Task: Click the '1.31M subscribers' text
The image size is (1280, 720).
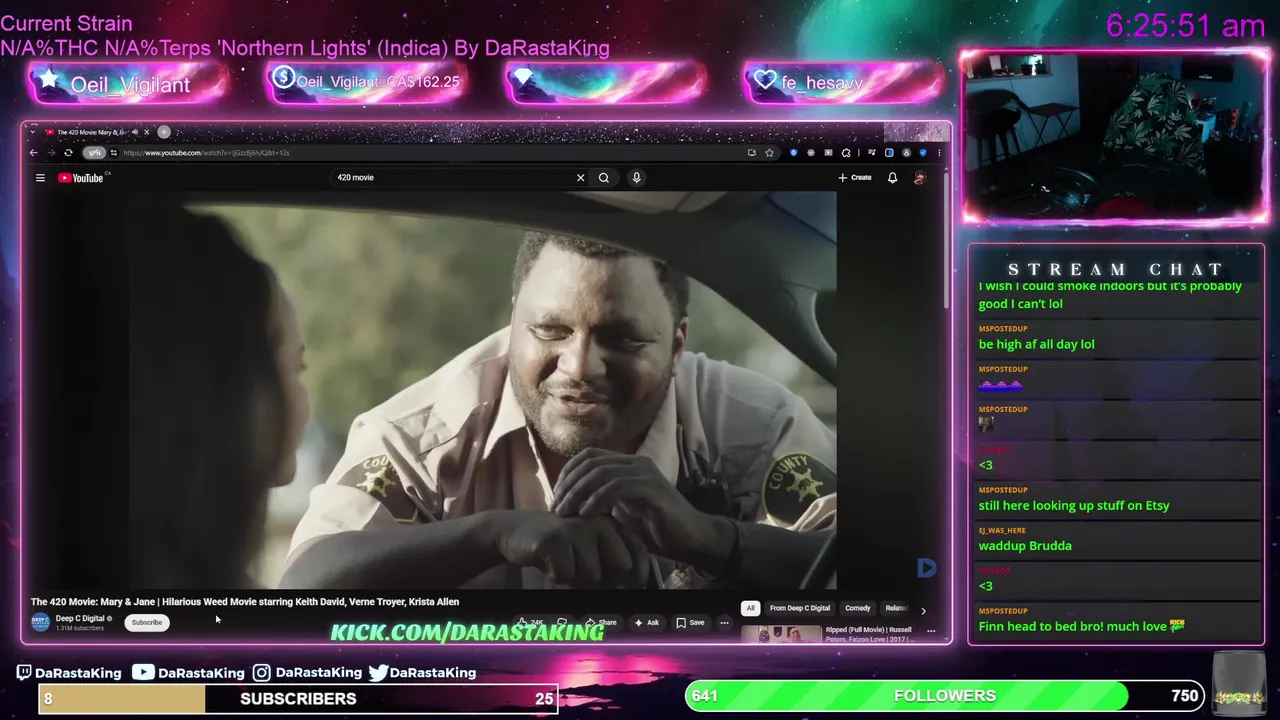Action: (x=80, y=628)
